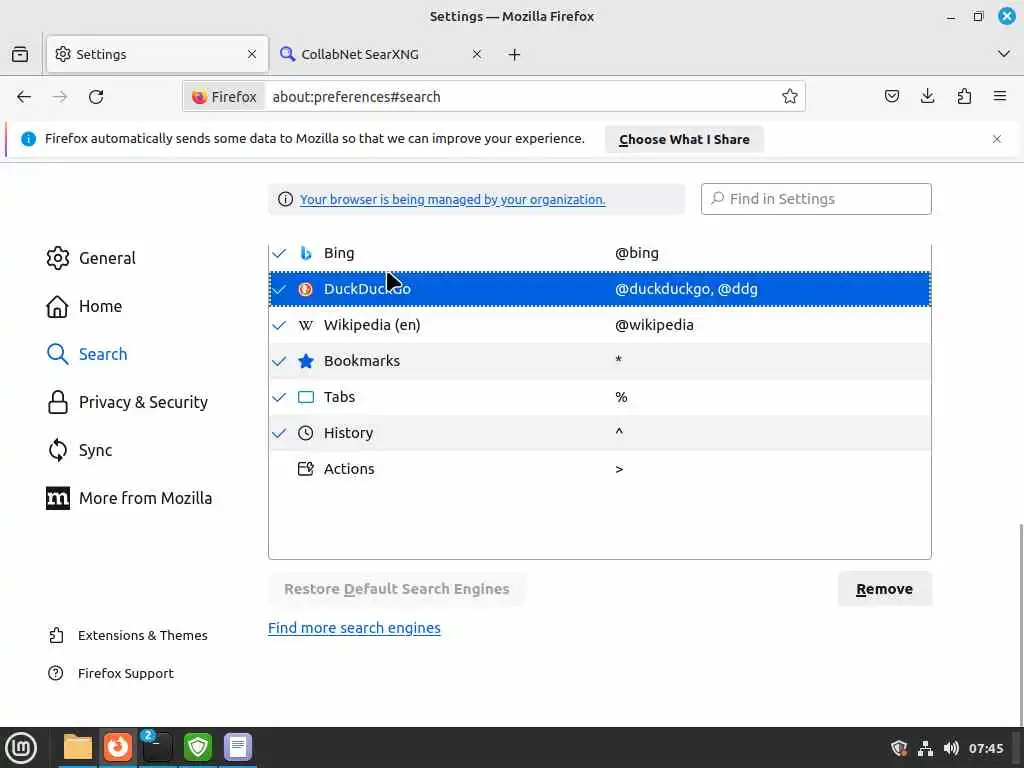Screen dimensions: 1024x768
Task: Click the Firefox identity icon in address bar
Action: tap(224, 97)
